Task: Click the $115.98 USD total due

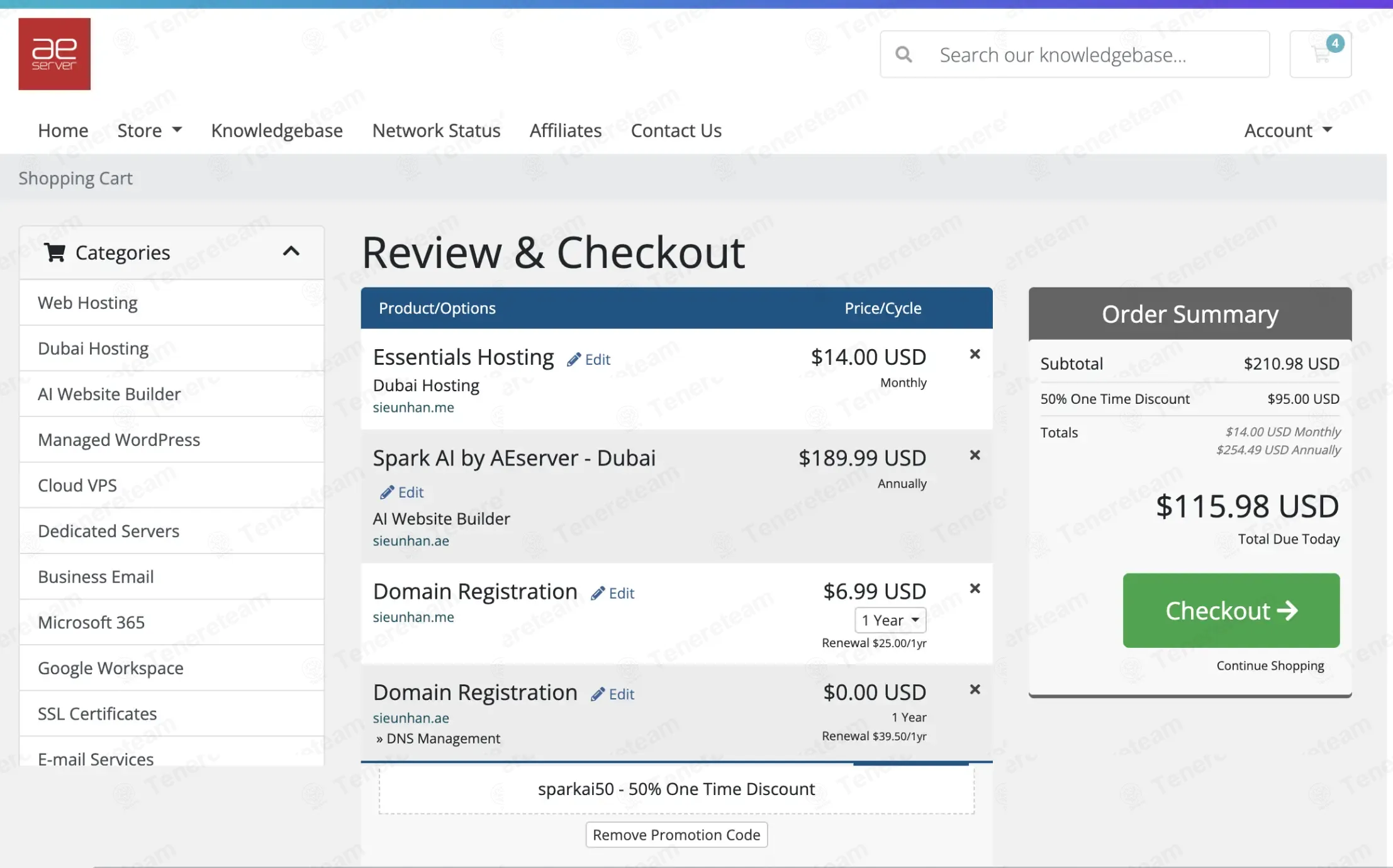Action: [x=1248, y=506]
